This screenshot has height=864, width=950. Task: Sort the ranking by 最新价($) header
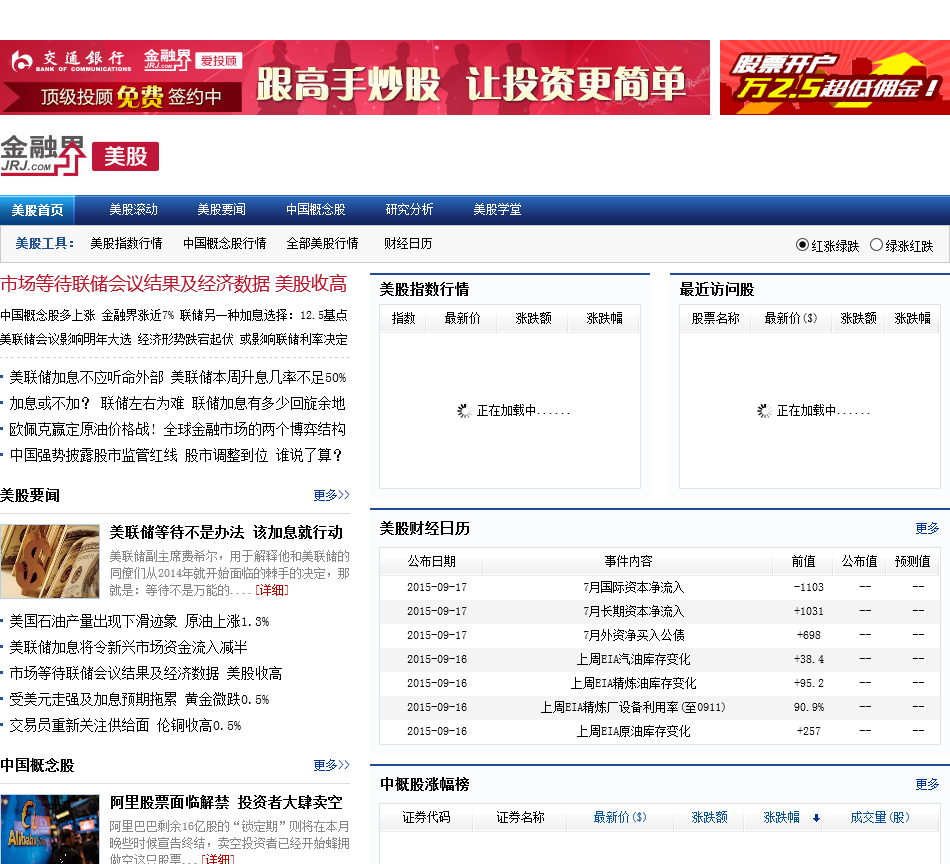[620, 817]
